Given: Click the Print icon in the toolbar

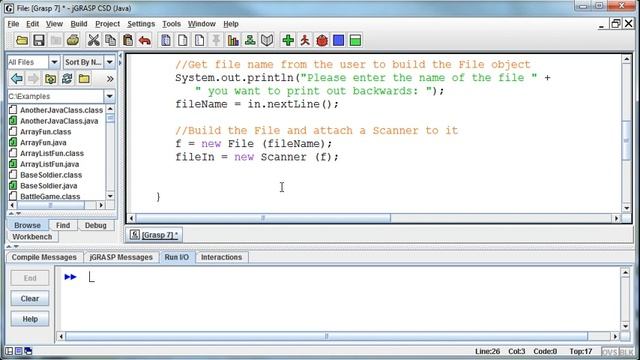Looking at the screenshot, I should coord(73,40).
